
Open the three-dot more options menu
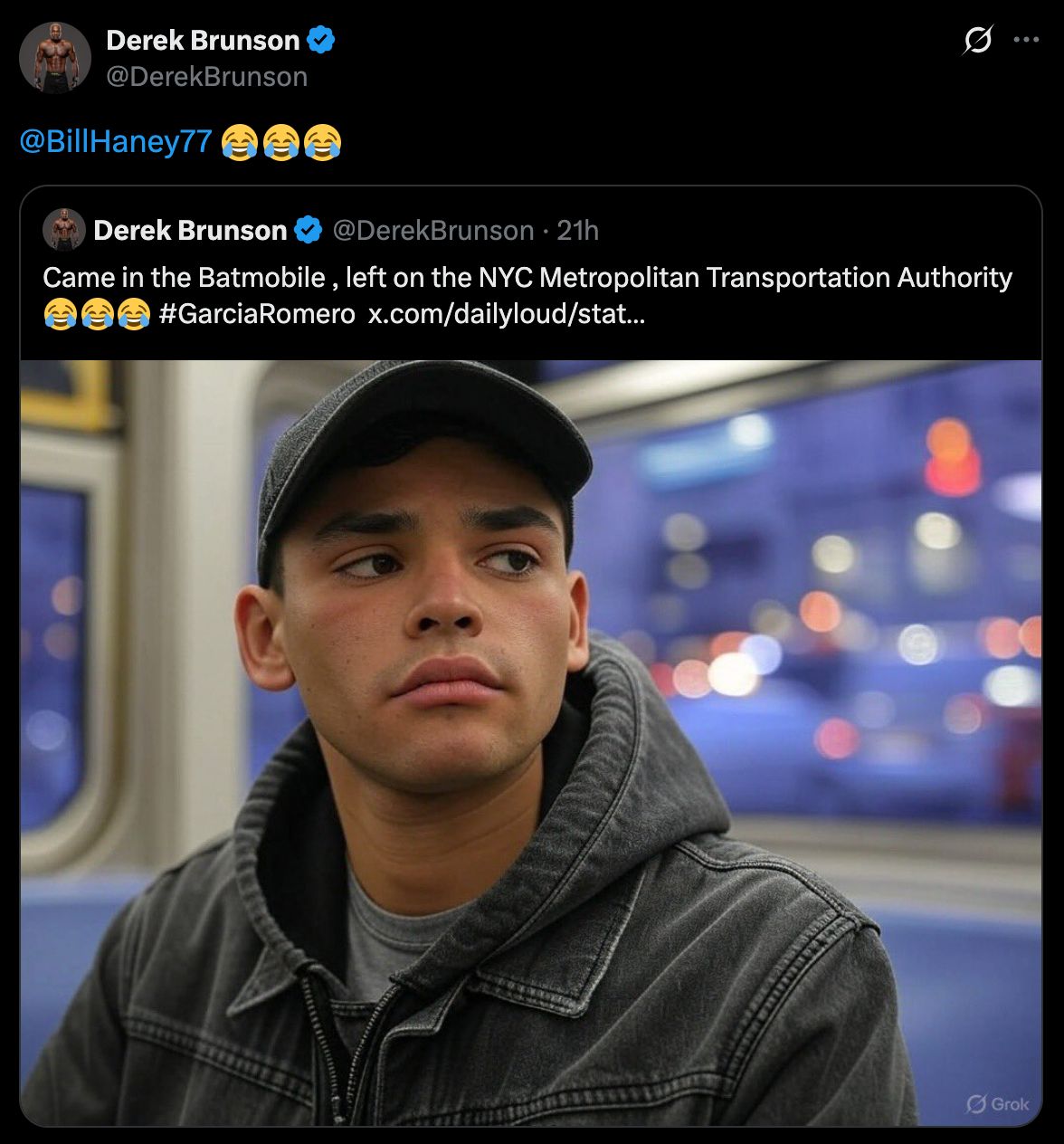point(1026,40)
